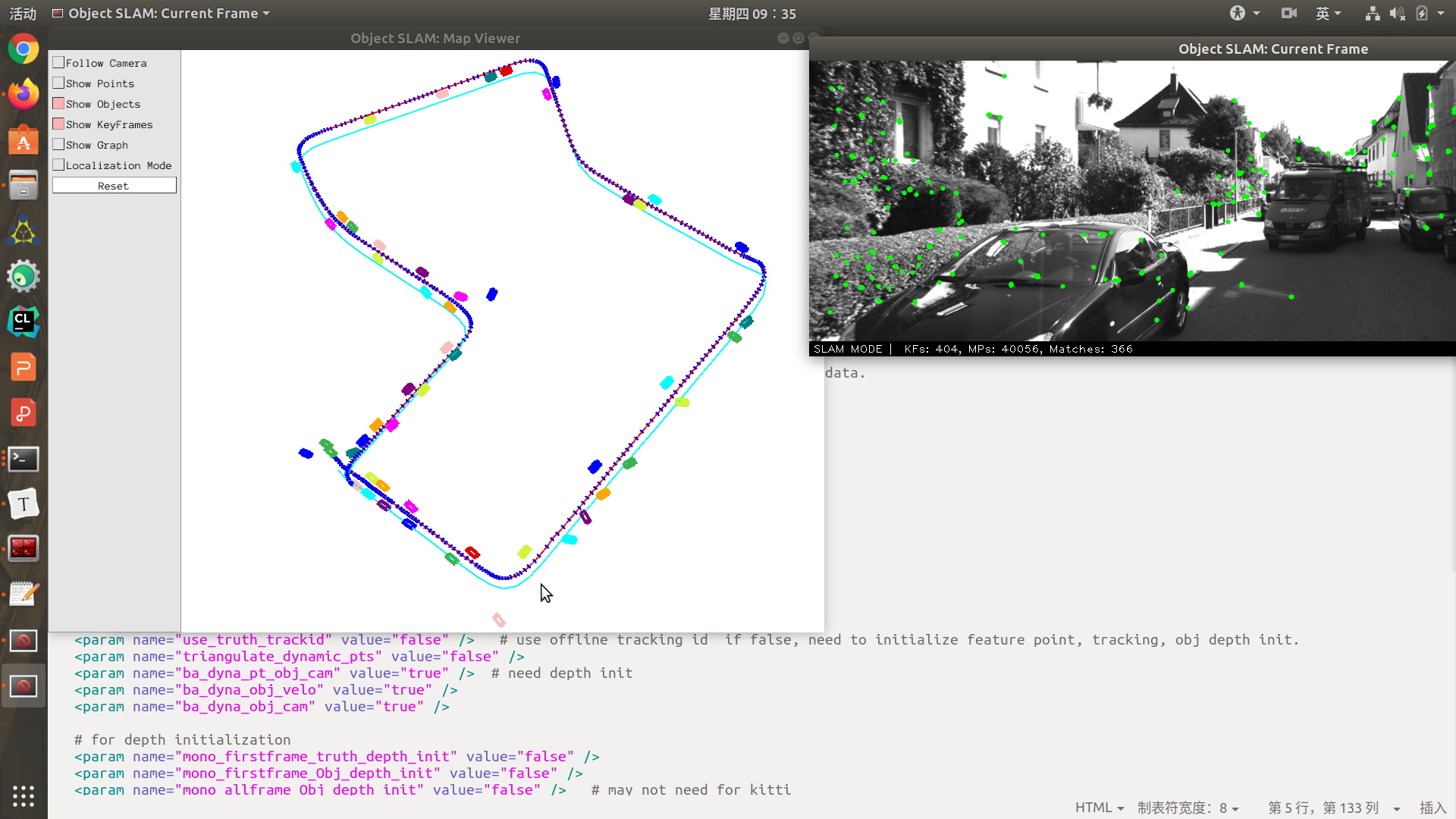Screen dimensions: 1456x819
Task: Expand the HTML language selector
Action: coord(1099,808)
